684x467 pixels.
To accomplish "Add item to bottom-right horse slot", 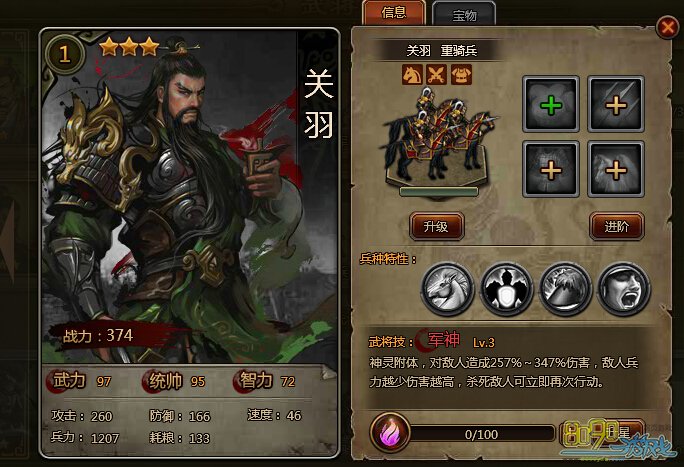I will click(616, 169).
